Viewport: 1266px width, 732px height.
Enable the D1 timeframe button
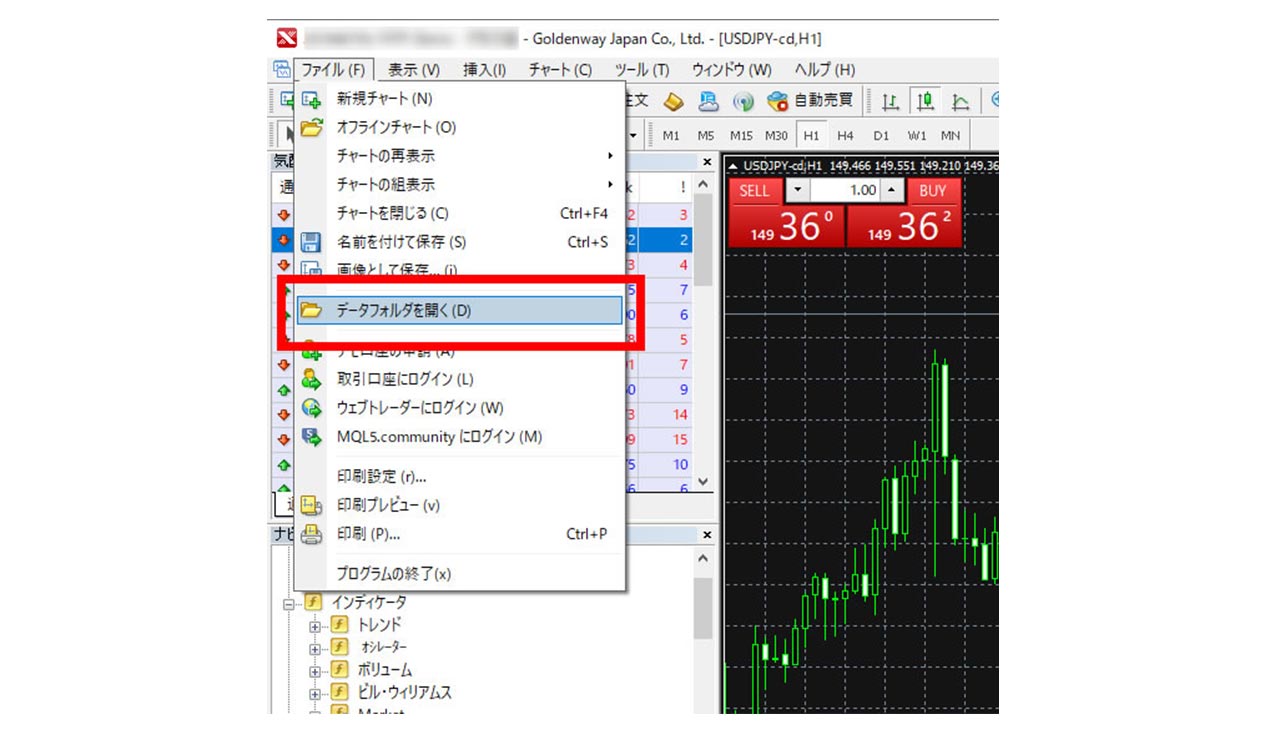pos(880,135)
